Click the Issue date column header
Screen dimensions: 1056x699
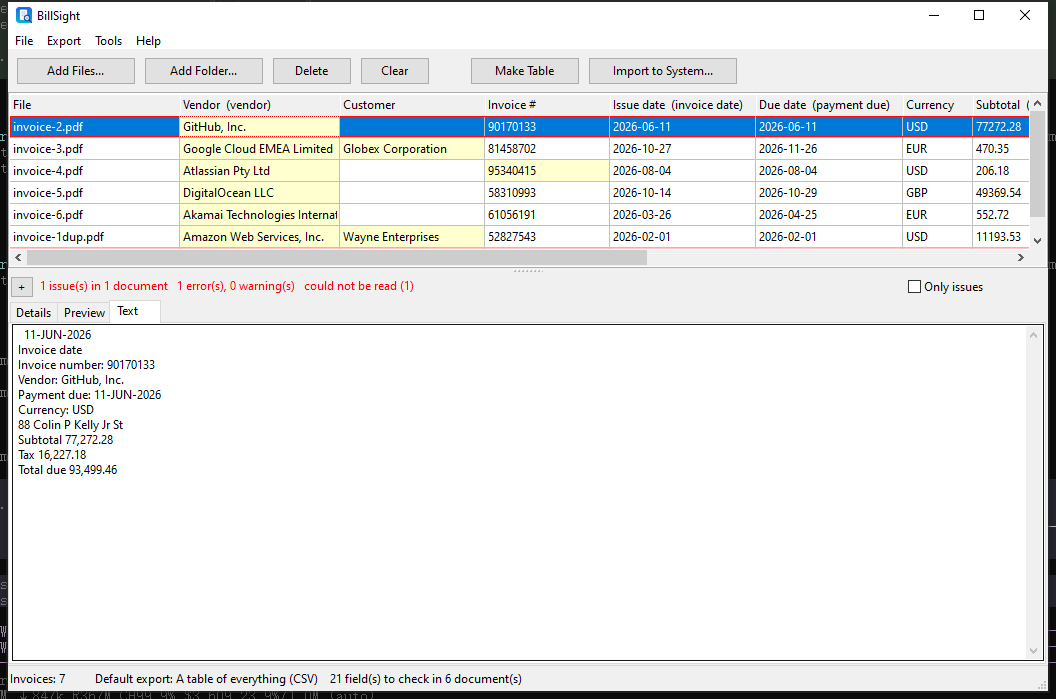[x=682, y=105]
